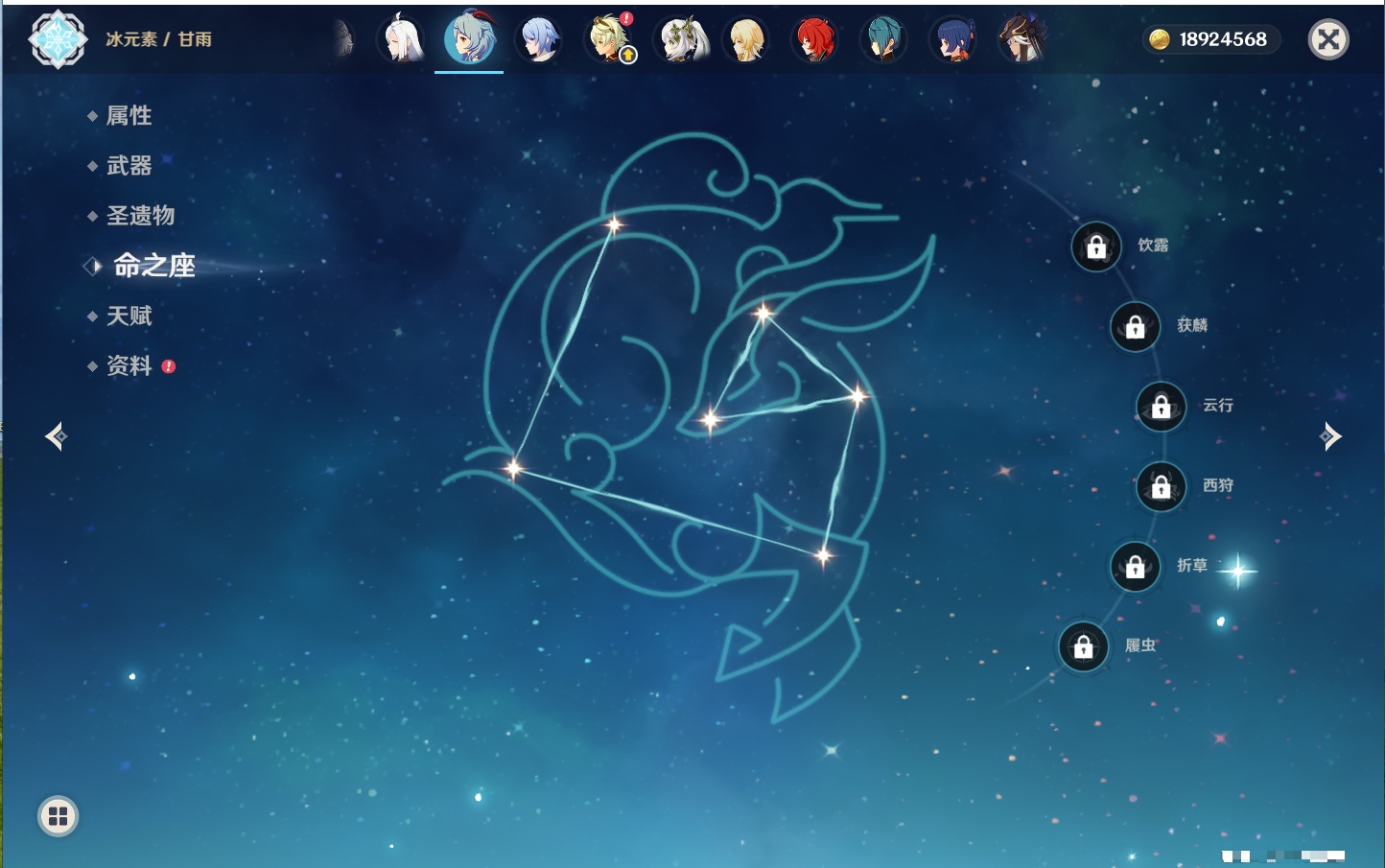
Task: Switch to previous character with left arrow
Action: (x=56, y=436)
